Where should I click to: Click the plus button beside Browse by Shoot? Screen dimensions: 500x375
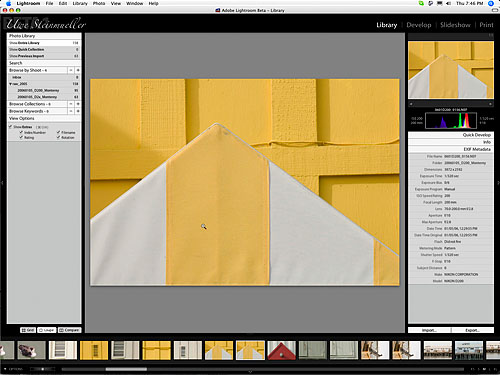coord(78,70)
